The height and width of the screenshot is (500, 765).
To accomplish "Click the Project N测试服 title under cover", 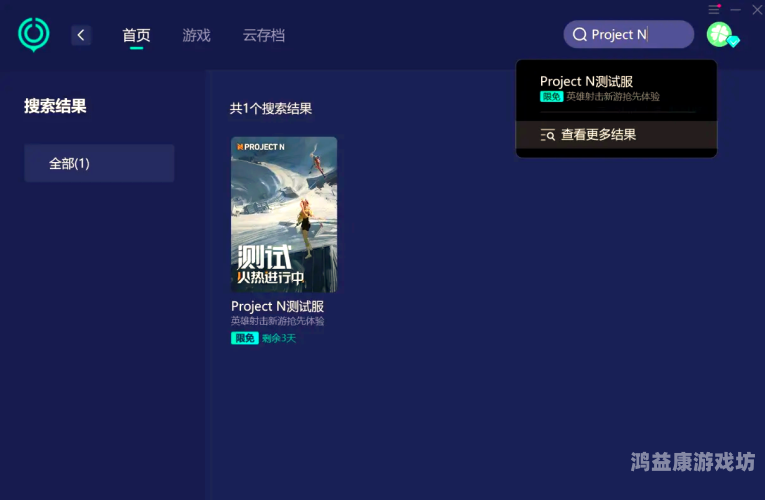I will 277,306.
